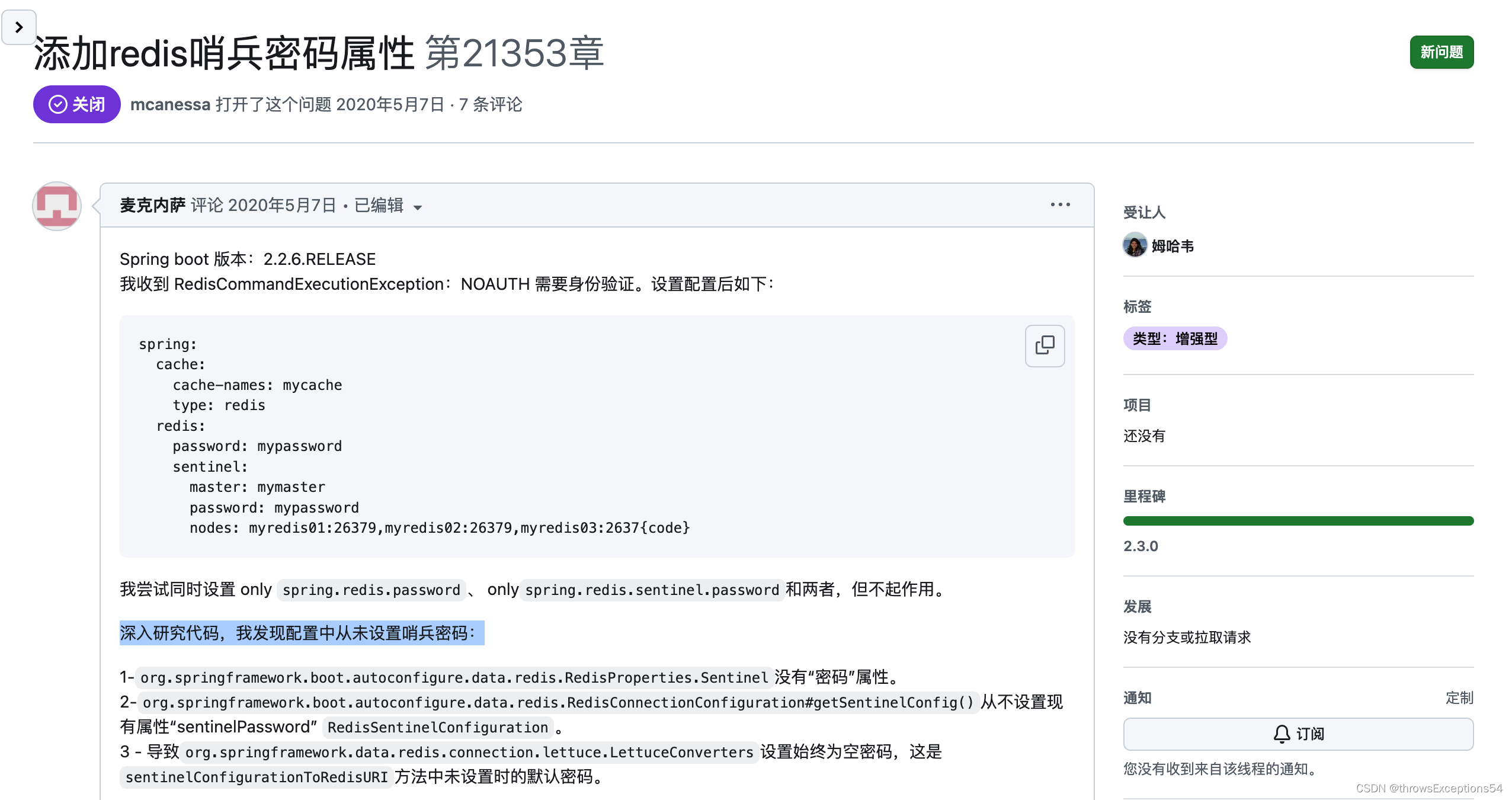This screenshot has width=1512, height=800.
Task: Copy the YAML code block
Action: [1044, 345]
